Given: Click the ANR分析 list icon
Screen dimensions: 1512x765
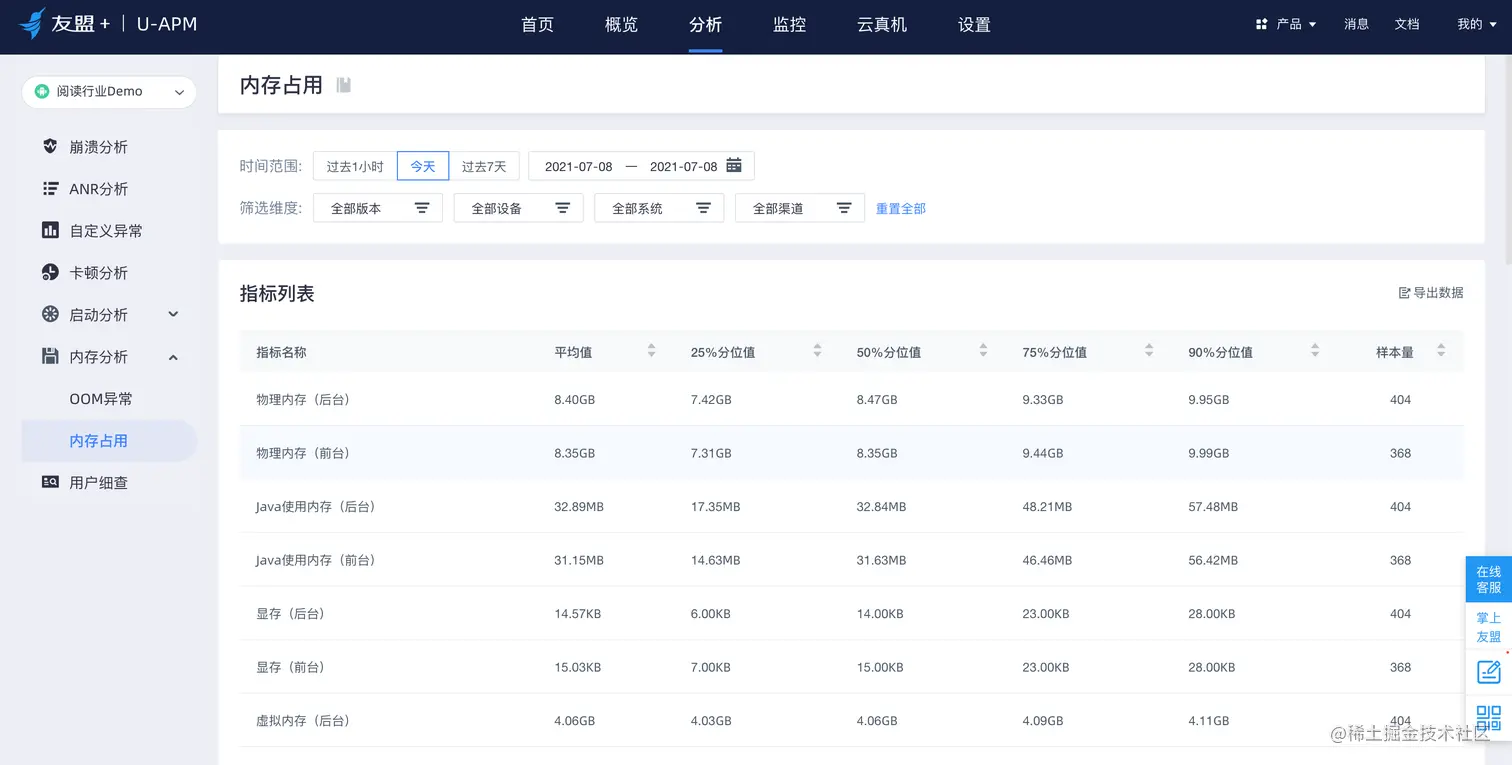Looking at the screenshot, I should click(x=50, y=188).
